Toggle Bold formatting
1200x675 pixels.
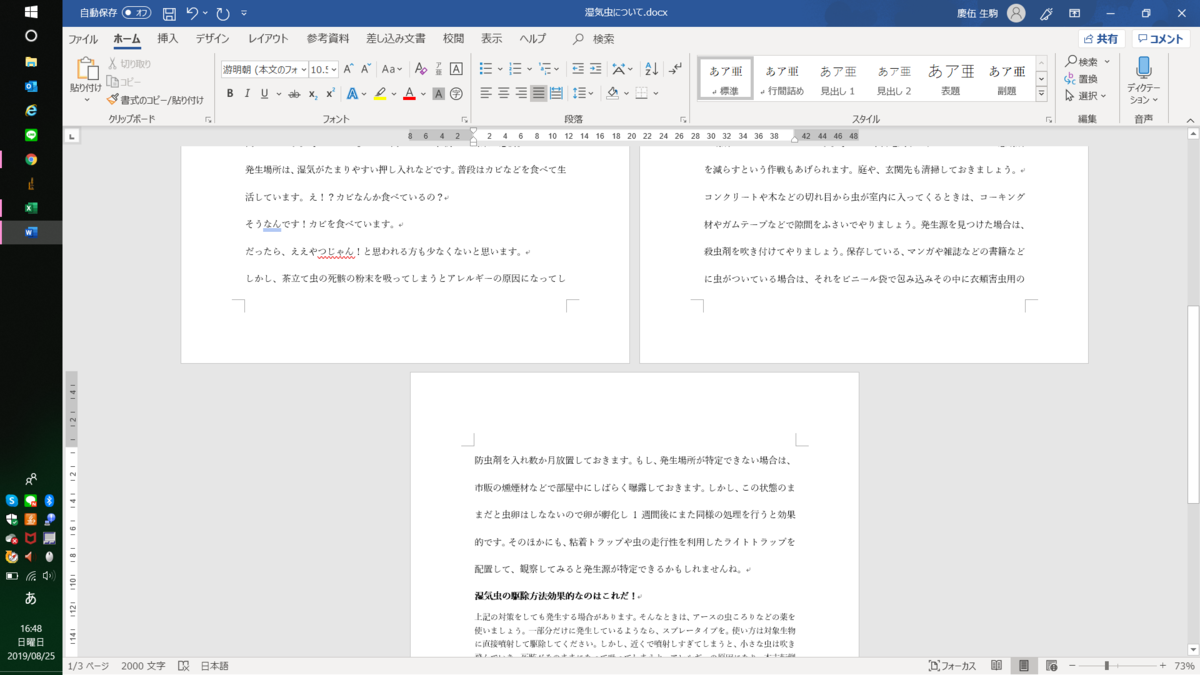(x=230, y=94)
